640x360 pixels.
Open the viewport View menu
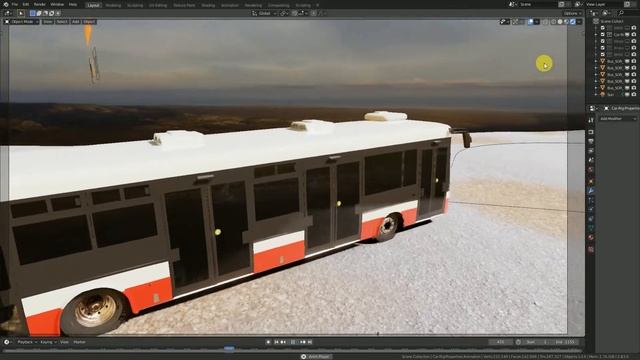(48, 22)
